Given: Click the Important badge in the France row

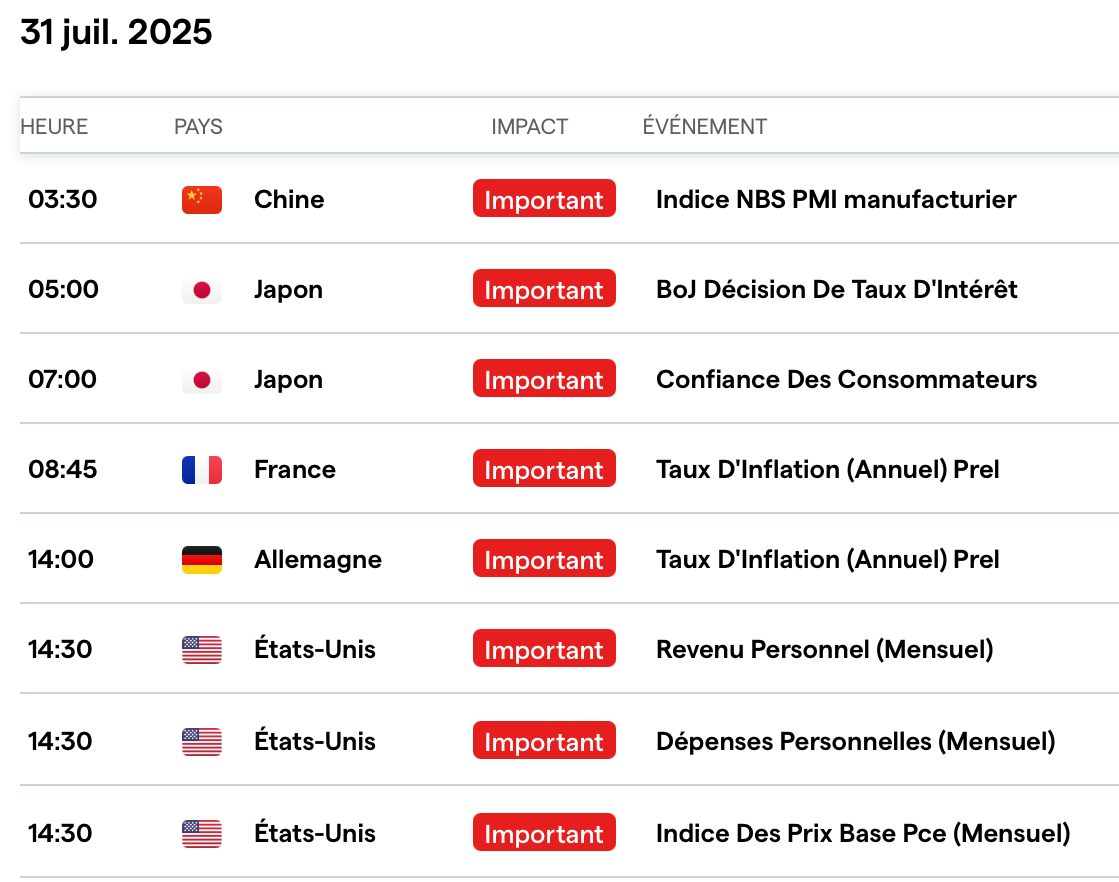Looking at the screenshot, I should [x=544, y=470].
